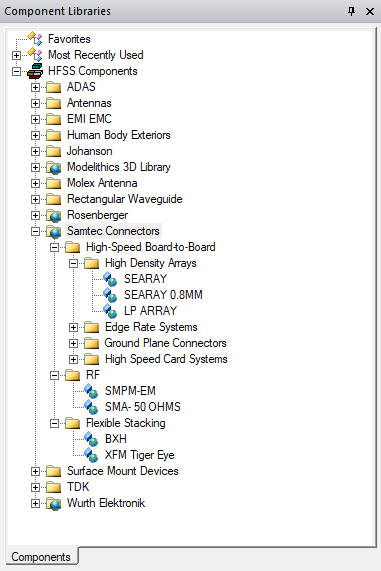Expand the High Speed Card Systems folder
This screenshot has height=571, width=381.
tap(73, 360)
